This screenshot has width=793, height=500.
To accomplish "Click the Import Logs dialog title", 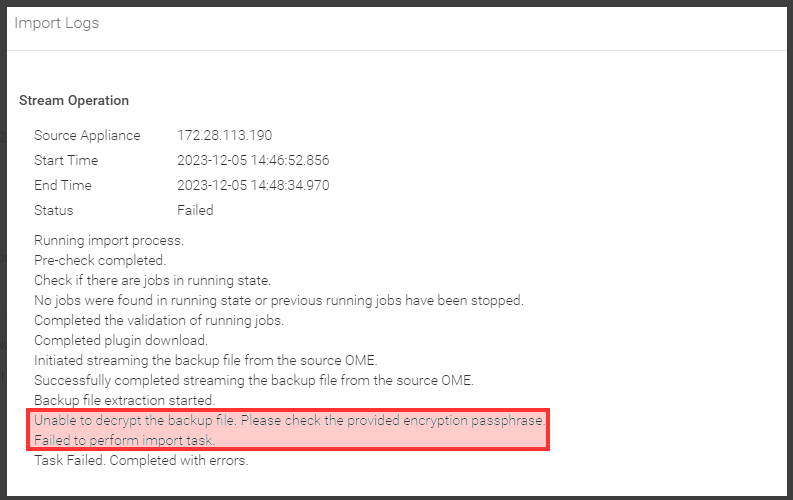I will pyautogui.click(x=56, y=23).
